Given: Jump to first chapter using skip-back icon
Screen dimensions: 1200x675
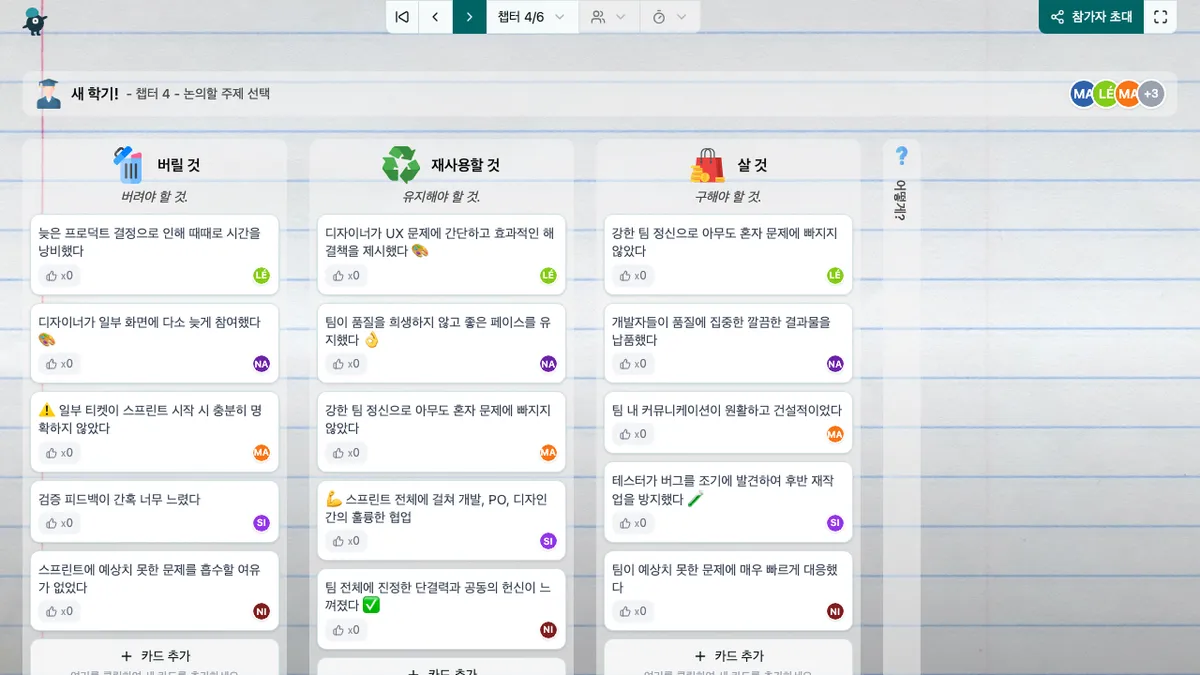Looking at the screenshot, I should click(402, 17).
